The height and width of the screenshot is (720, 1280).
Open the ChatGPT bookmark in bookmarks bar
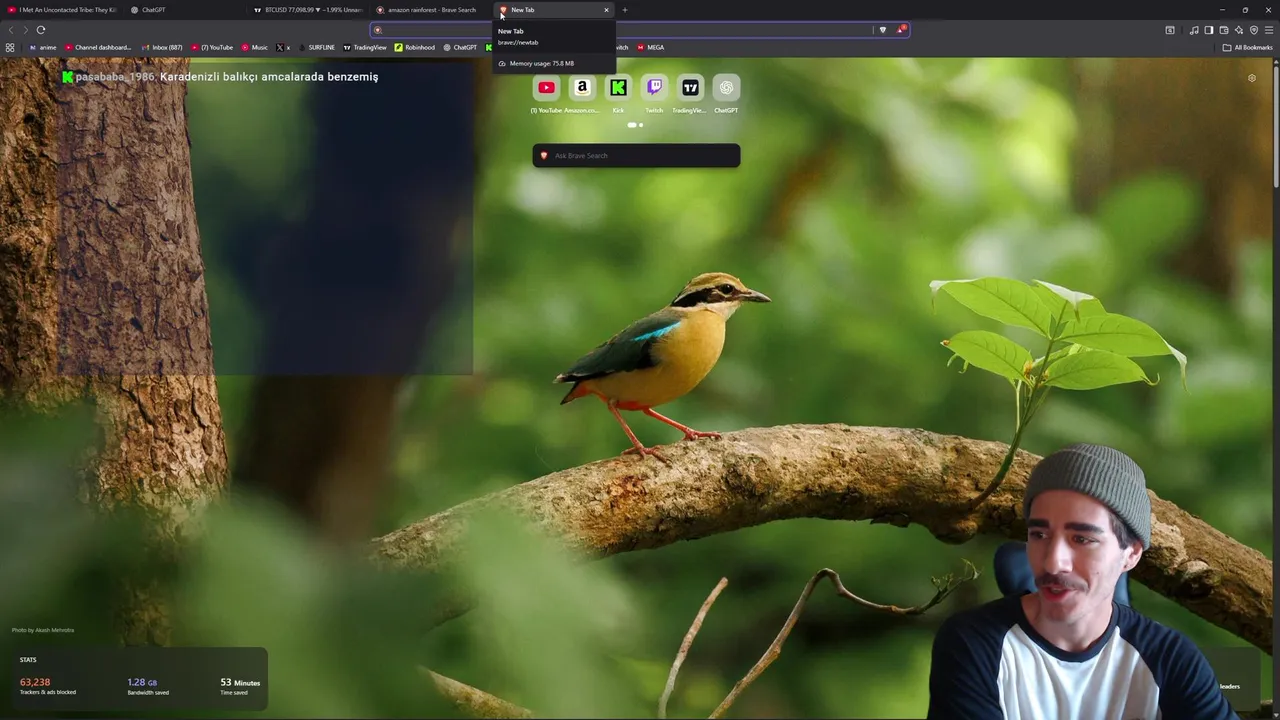coord(460,47)
